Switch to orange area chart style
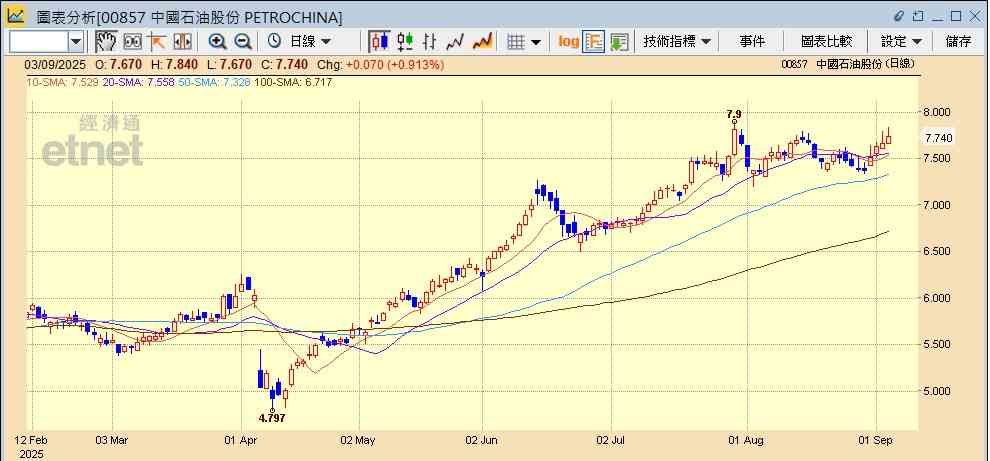 pos(483,42)
